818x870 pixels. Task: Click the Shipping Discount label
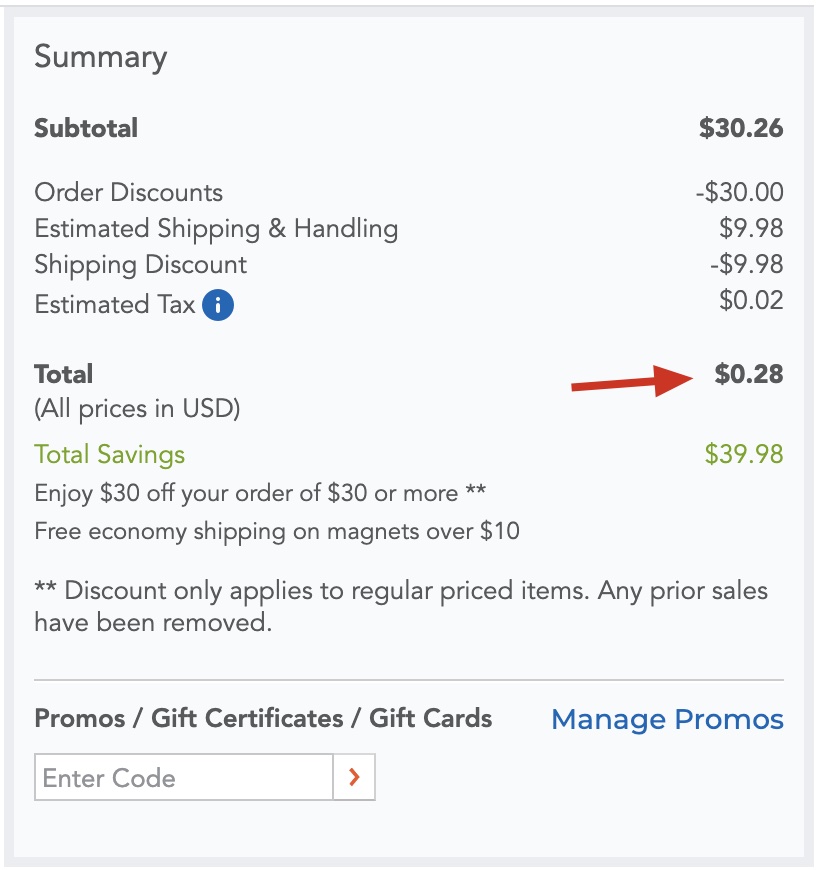click(x=140, y=265)
